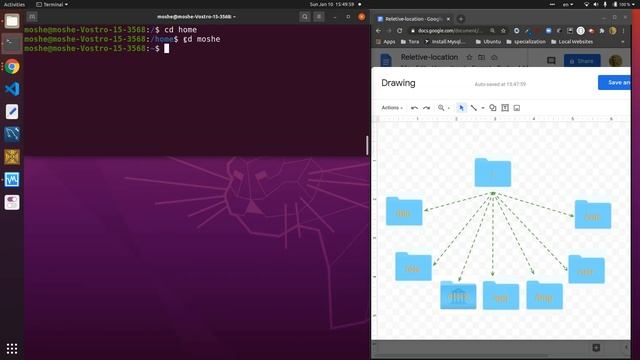Launch Visual Studio Code from the dock

point(12,89)
